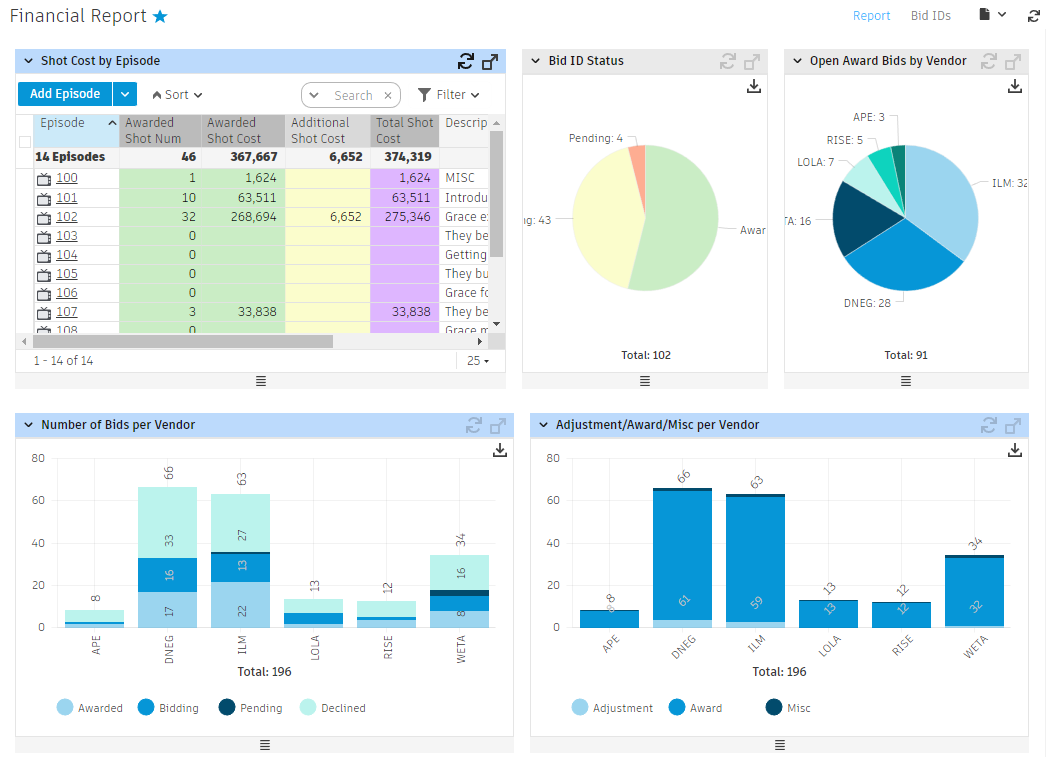Image resolution: width=1046 pixels, height=757 pixels.
Task: Collapse the Bid ID Status panel
Action: coord(536,61)
